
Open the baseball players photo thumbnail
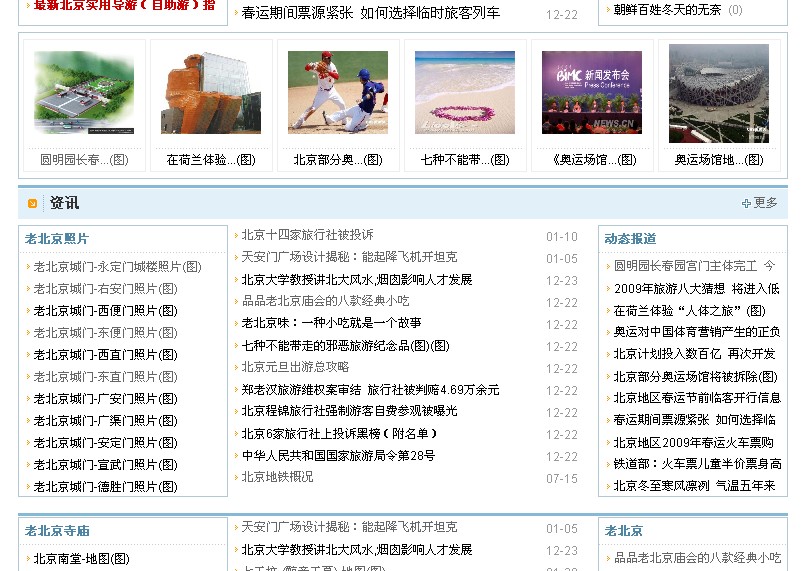click(x=338, y=92)
